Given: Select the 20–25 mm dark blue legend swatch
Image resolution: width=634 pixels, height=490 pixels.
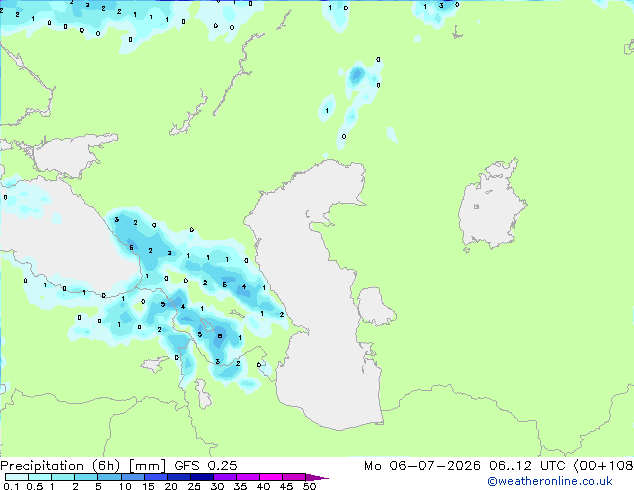Looking at the screenshot, I should tap(179, 477).
